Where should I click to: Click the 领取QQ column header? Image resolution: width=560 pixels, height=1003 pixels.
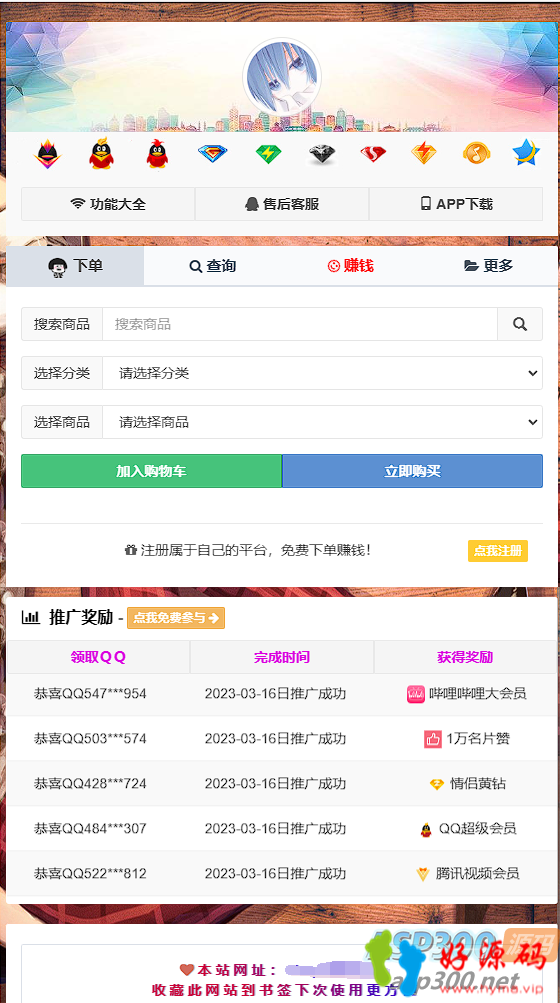(x=98, y=657)
